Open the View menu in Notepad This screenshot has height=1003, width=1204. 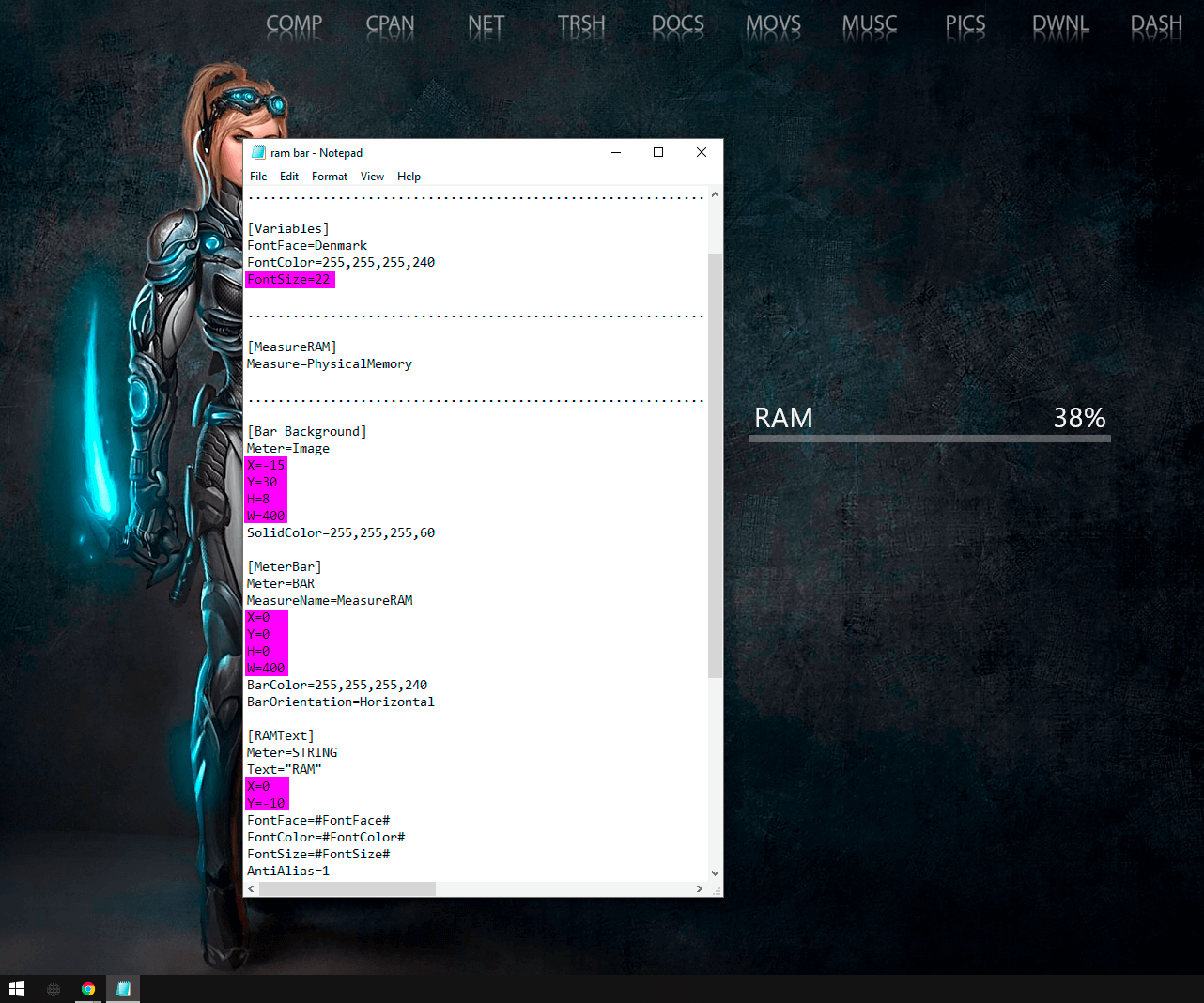[x=373, y=177]
